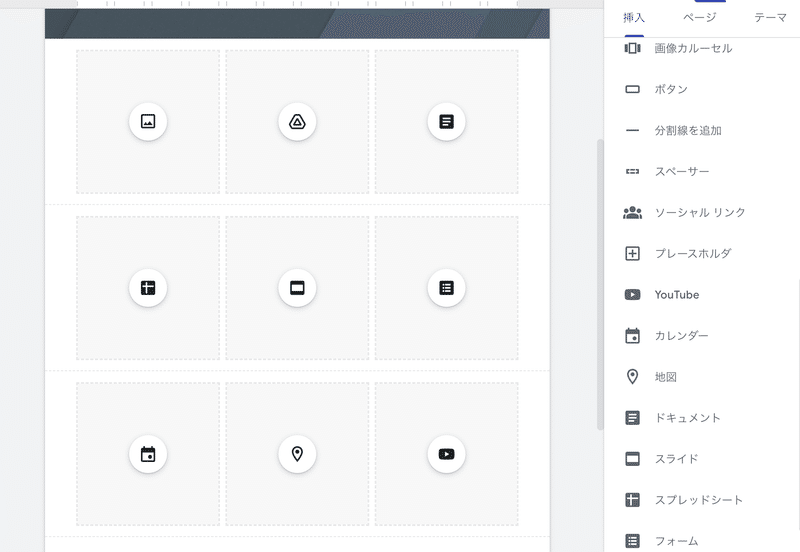The image size is (800, 552).
Task: Click the YouTube placeholder icon in the grid
Action: pos(446,454)
